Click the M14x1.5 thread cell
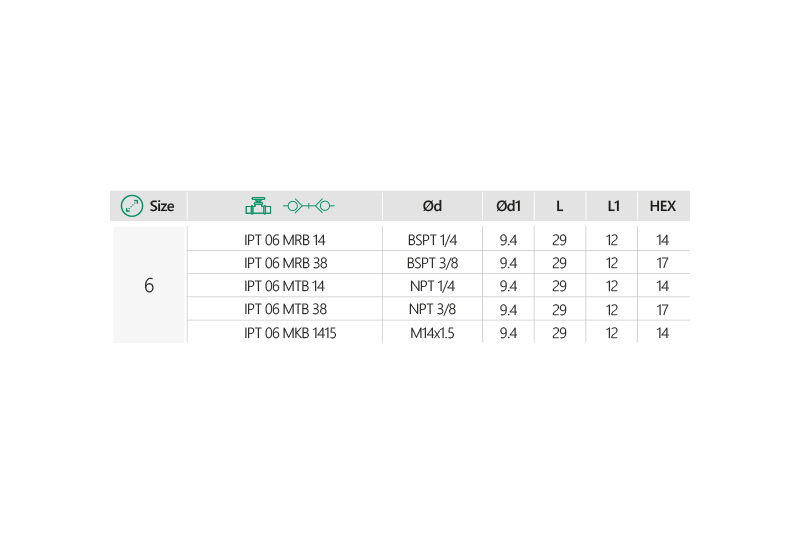The image size is (800, 534). pyautogui.click(x=432, y=332)
